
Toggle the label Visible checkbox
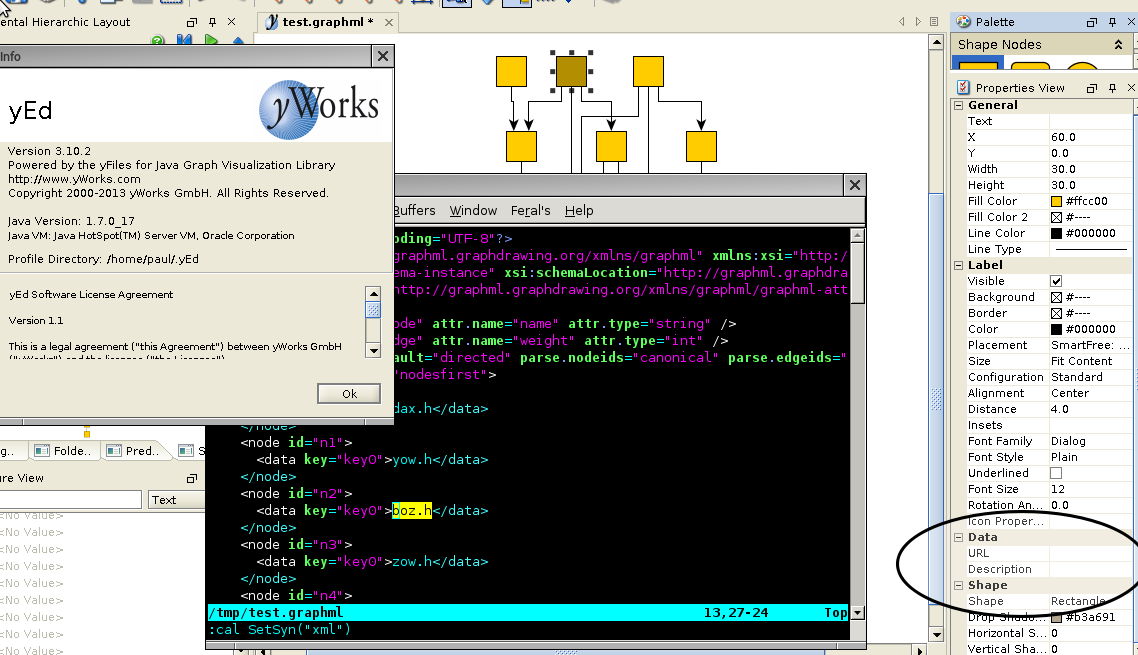coord(1056,281)
